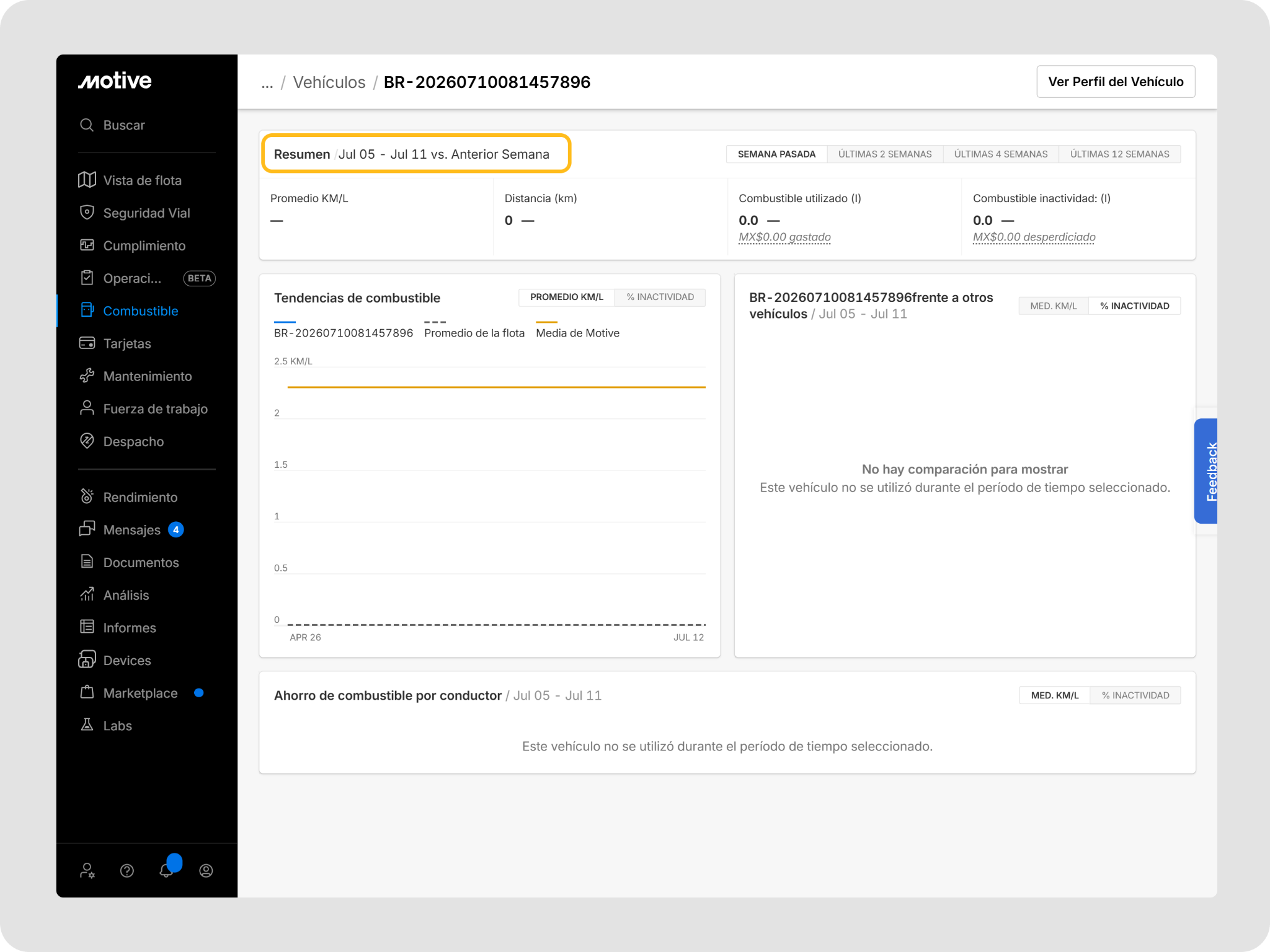Open Operaciones clipboard icon
This screenshot has height=952, width=1270.
point(87,278)
